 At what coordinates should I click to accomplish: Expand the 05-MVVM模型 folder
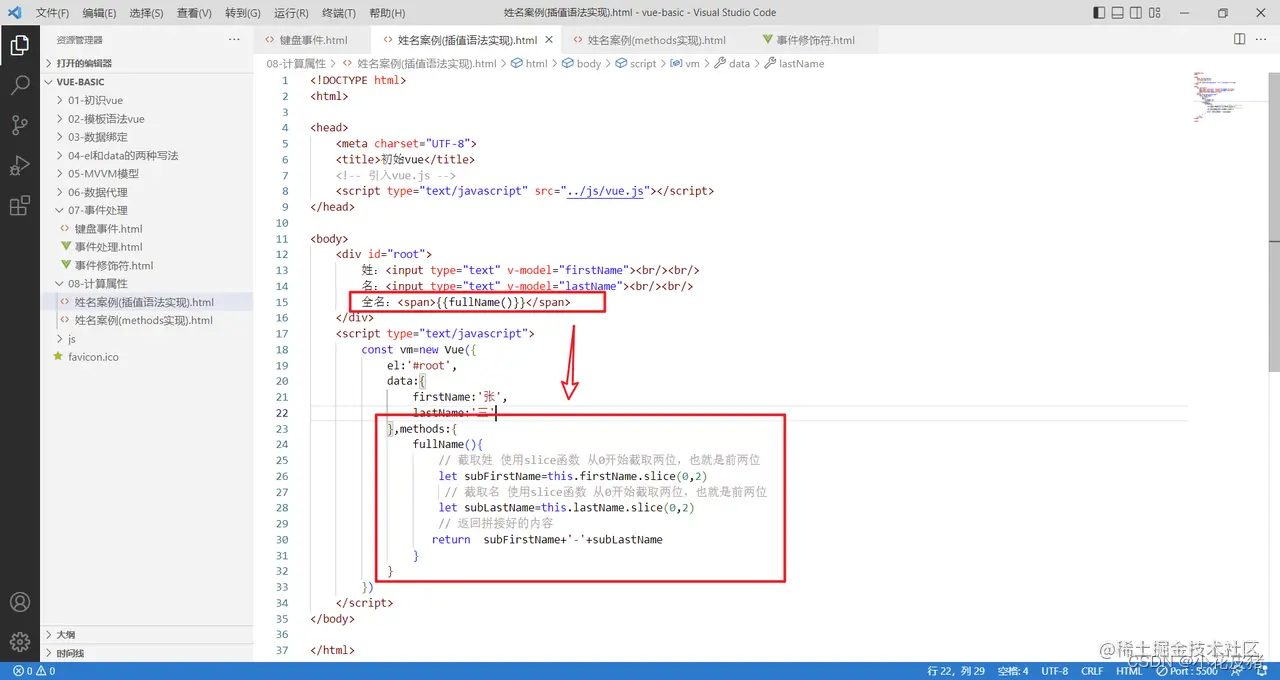coord(147,173)
